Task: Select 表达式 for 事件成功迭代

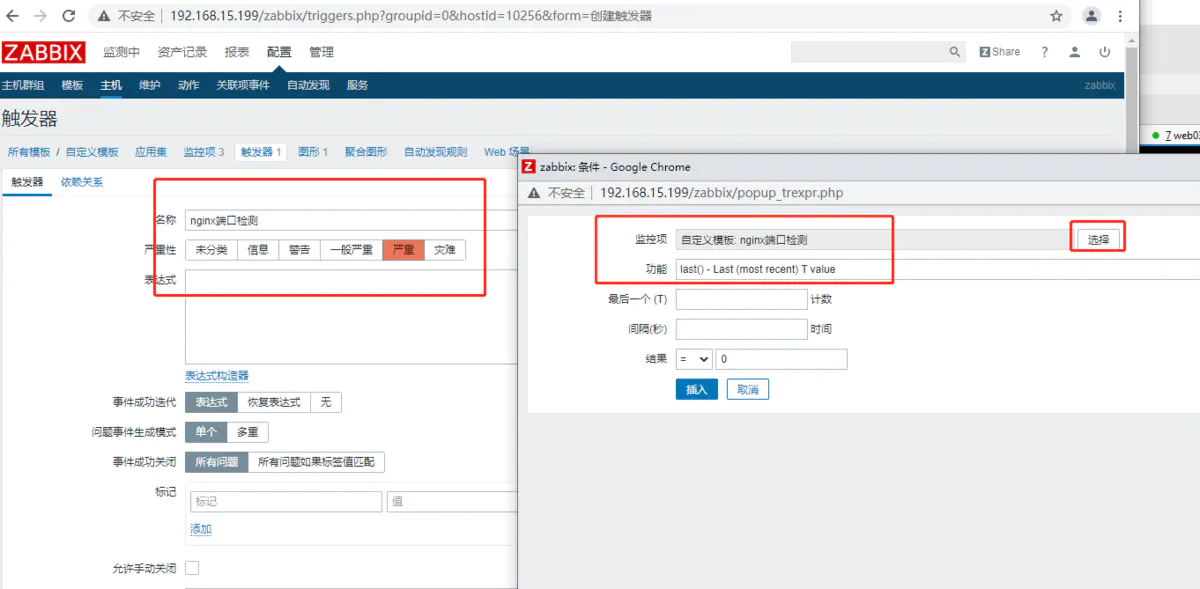Action: pyautogui.click(x=211, y=402)
